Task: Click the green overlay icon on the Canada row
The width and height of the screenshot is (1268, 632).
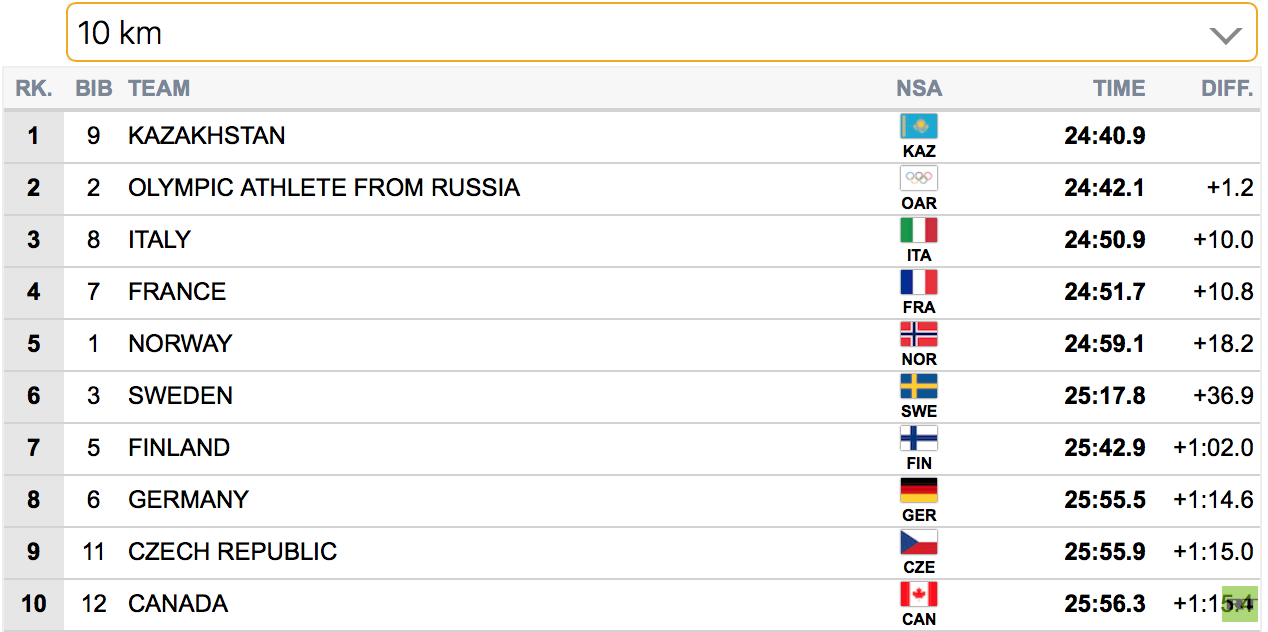Action: [1239, 604]
